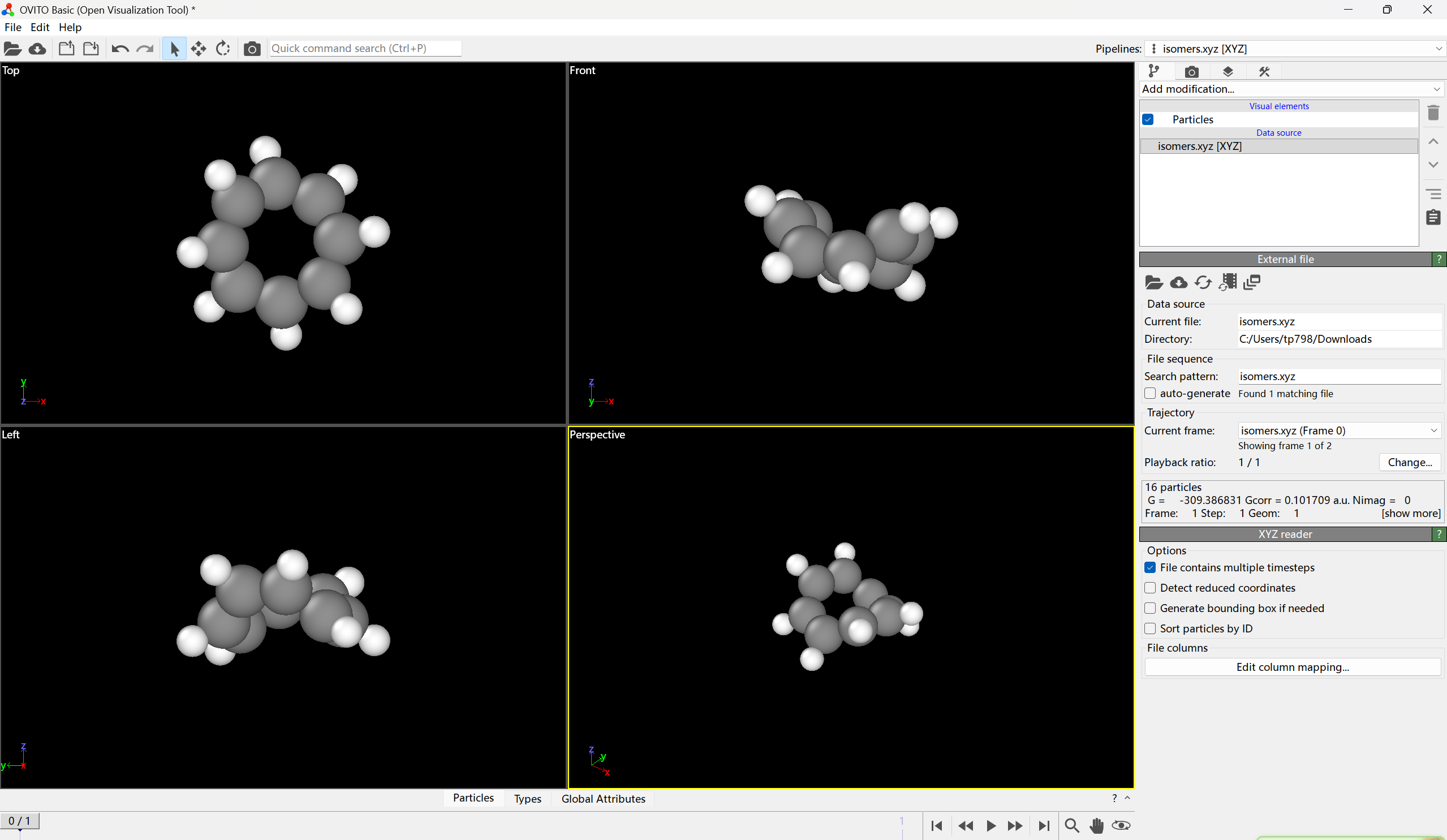This screenshot has height=840, width=1447.
Task: Open the Render tab camera icon in command panel
Action: (x=1191, y=71)
